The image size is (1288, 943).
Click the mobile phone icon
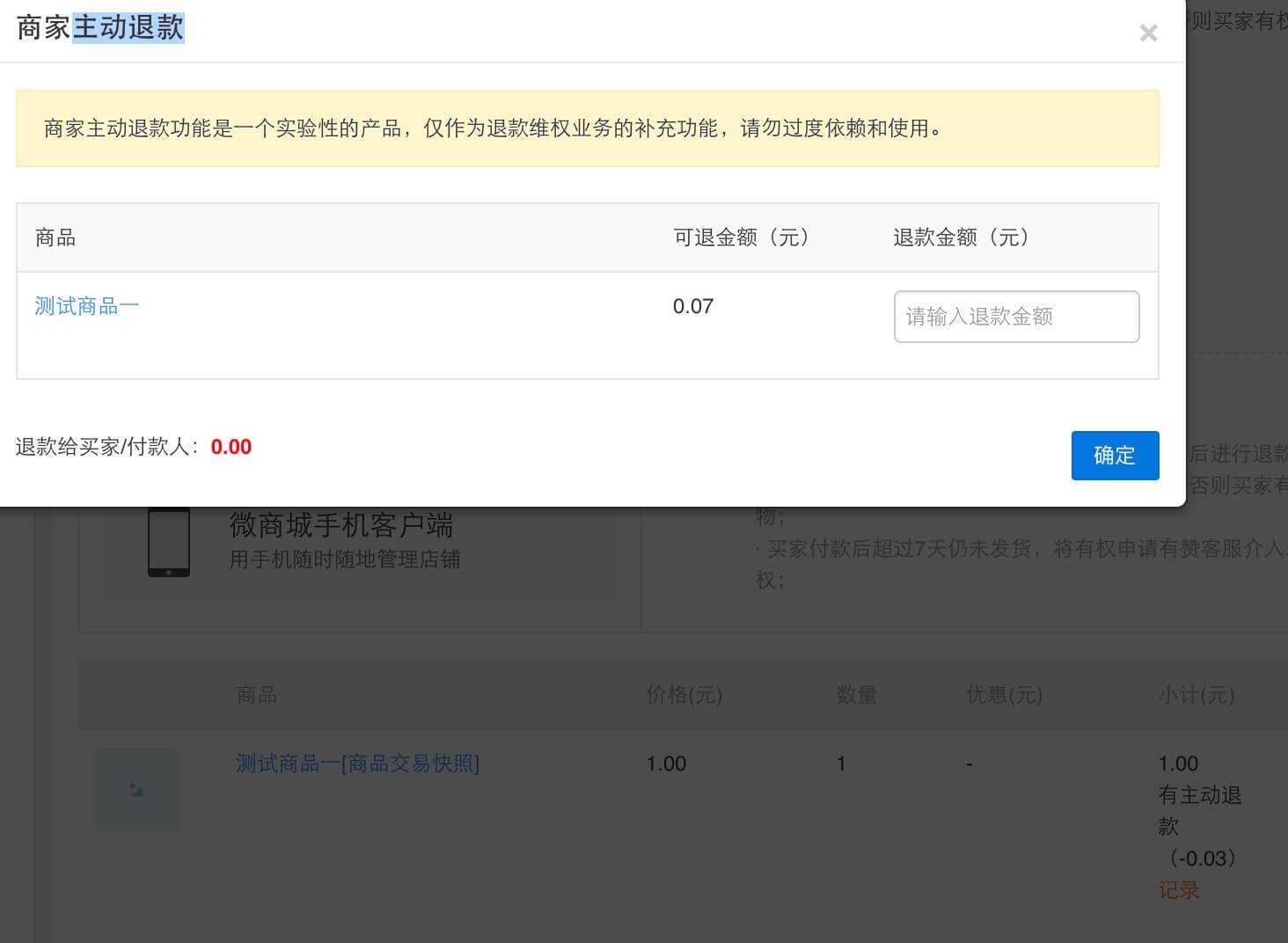point(169,542)
